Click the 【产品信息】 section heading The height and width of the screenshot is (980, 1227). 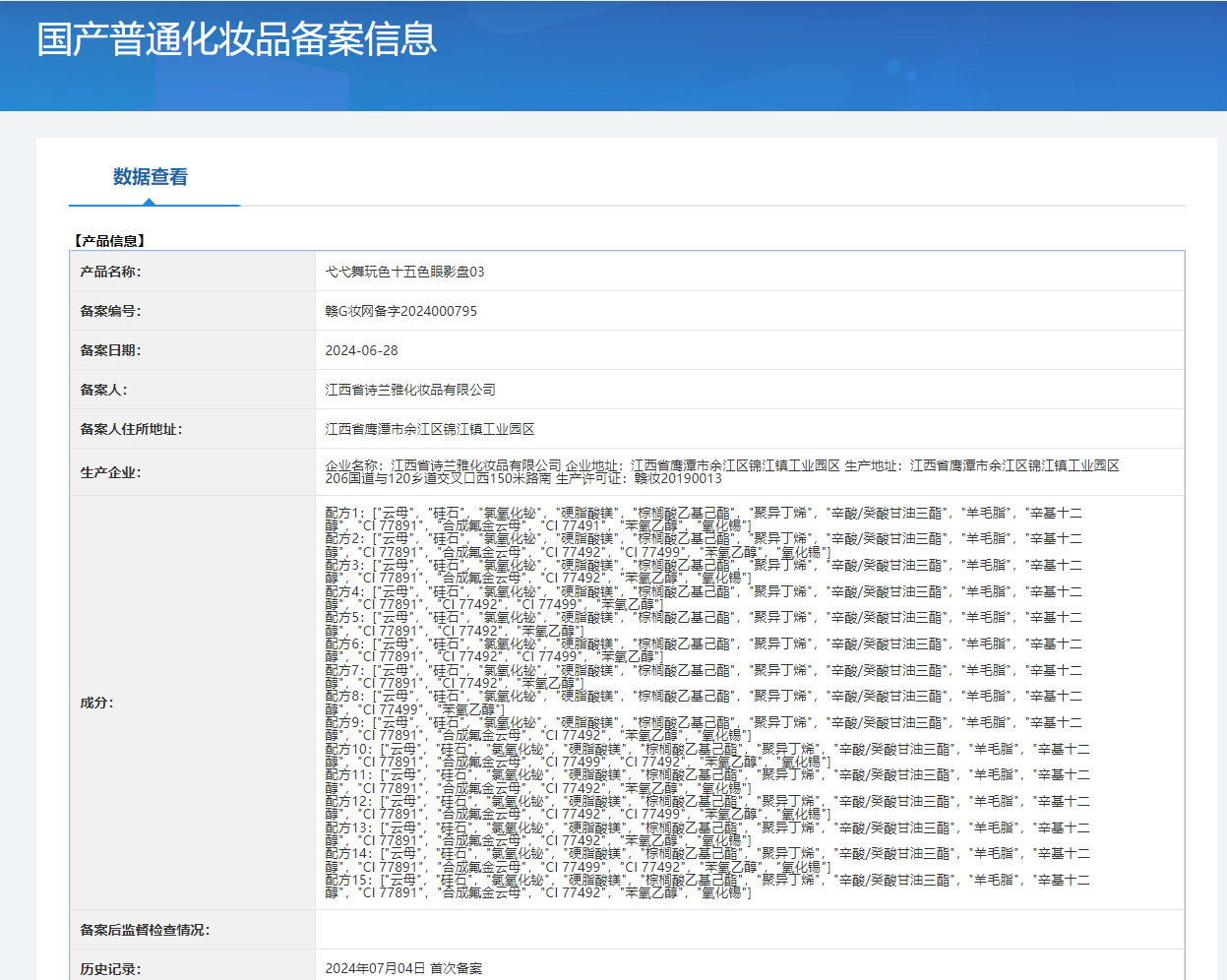110,241
